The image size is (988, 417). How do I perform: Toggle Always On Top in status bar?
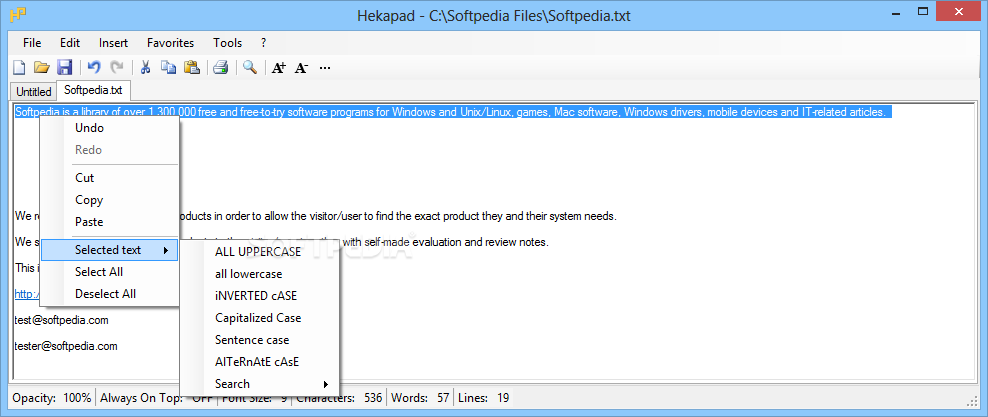pyautogui.click(x=156, y=397)
